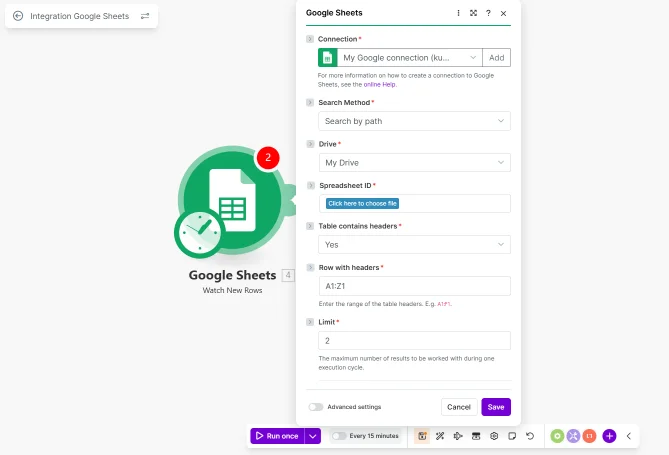Click the Every 15 minutes schedule text
Viewport: 669px width, 455px height.
pyautogui.click(x=374, y=436)
